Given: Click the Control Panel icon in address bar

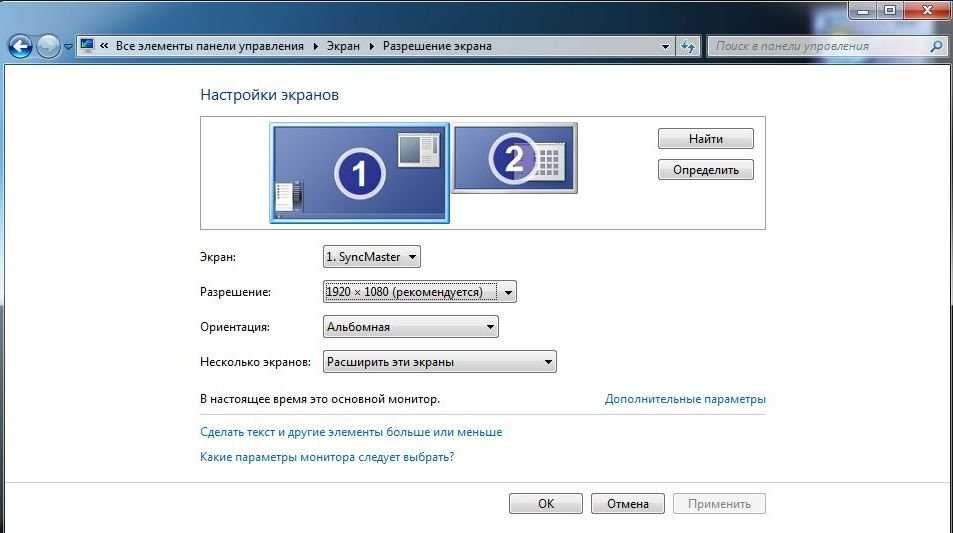Looking at the screenshot, I should 87,46.
